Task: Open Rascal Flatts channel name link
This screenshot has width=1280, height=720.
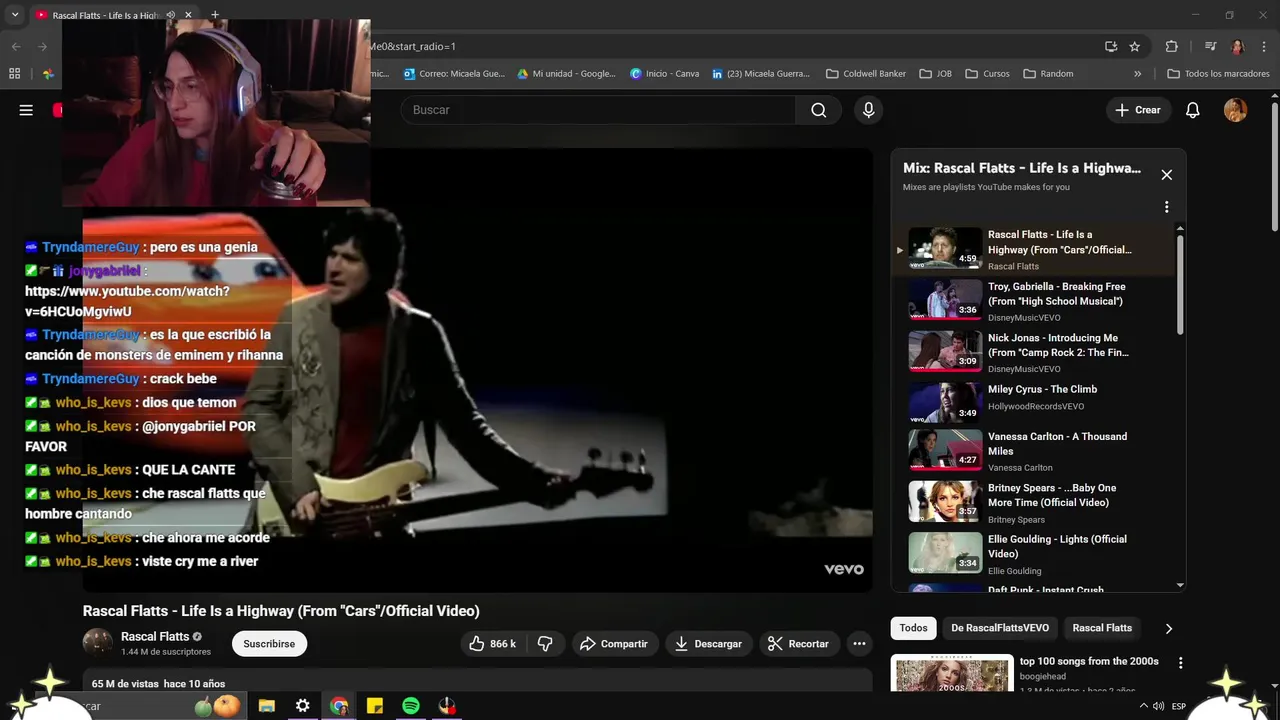Action: [x=155, y=636]
